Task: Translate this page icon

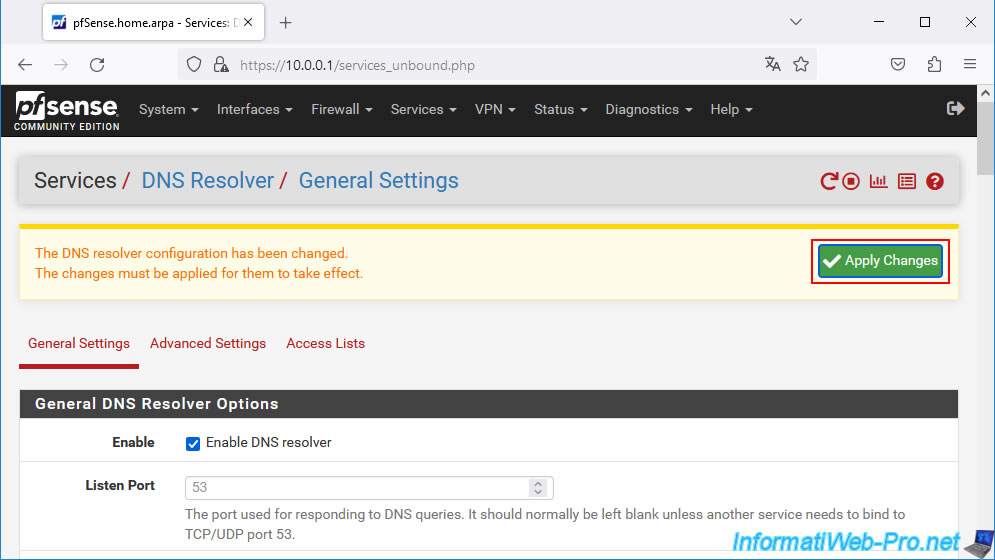Action: pos(772,64)
